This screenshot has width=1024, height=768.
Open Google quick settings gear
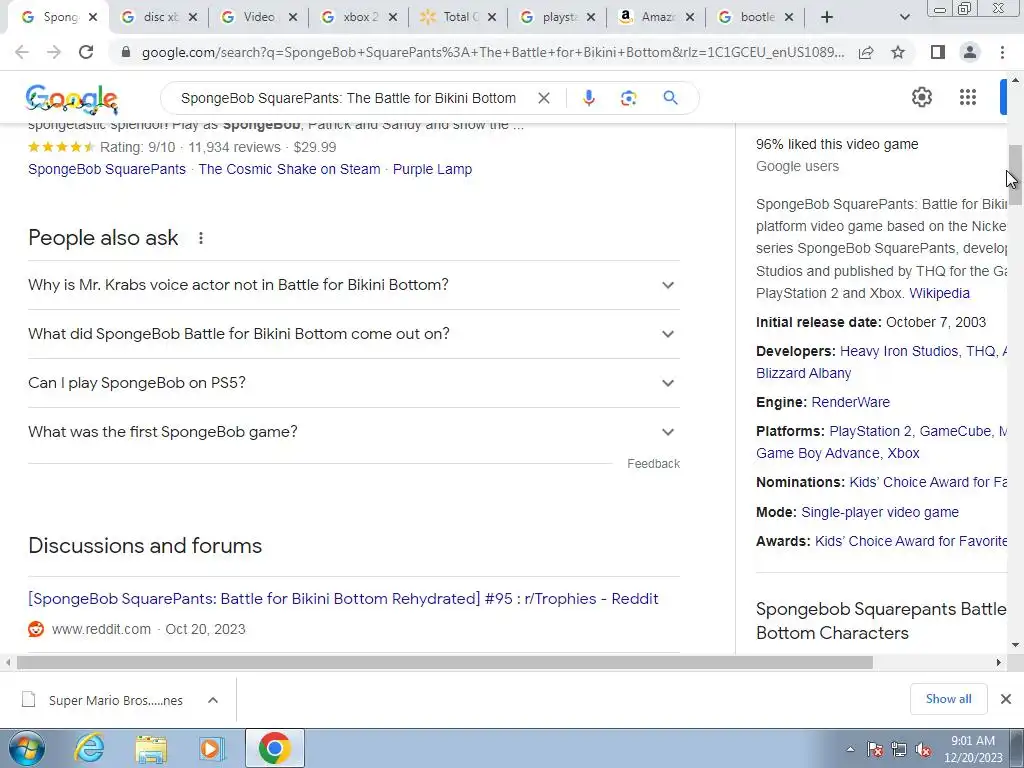click(x=921, y=97)
